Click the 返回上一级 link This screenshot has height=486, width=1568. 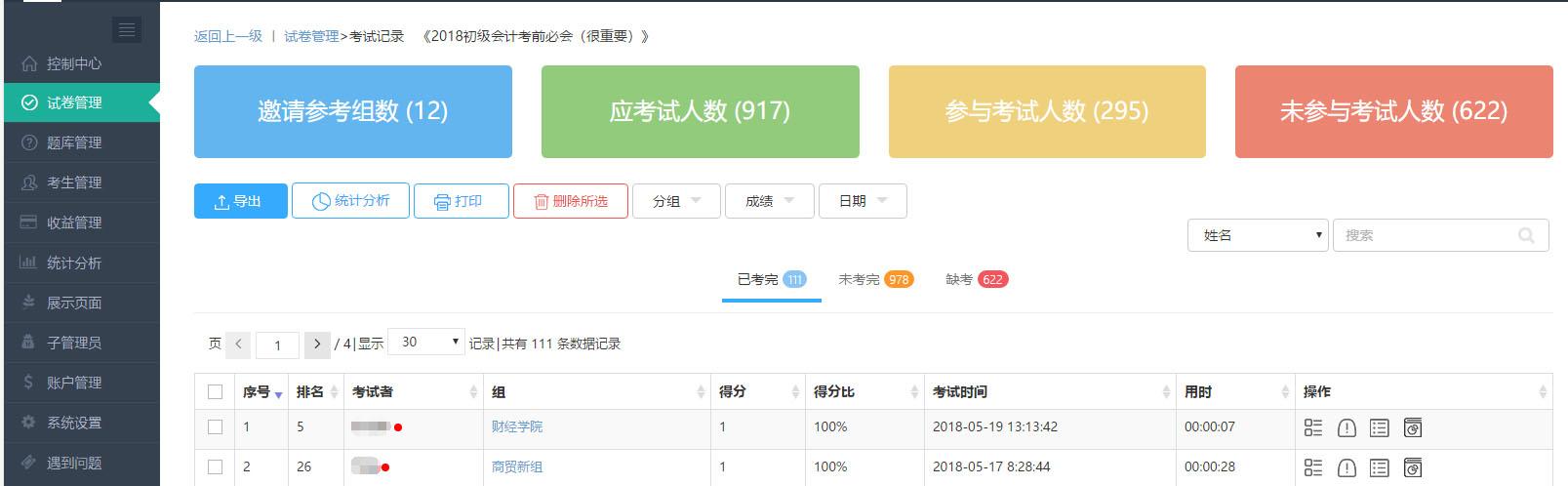(x=228, y=36)
